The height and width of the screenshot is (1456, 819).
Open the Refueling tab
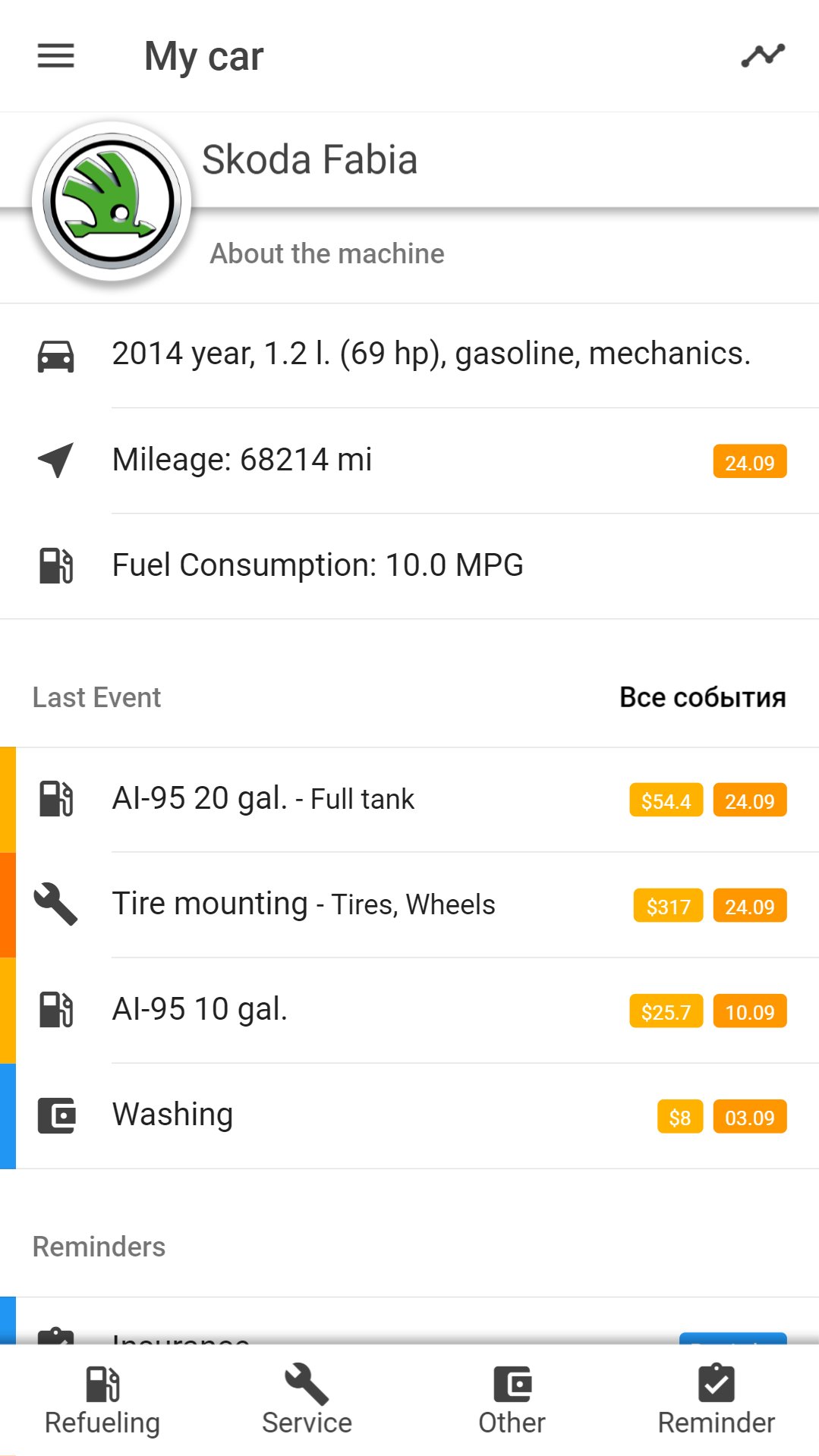click(102, 1401)
